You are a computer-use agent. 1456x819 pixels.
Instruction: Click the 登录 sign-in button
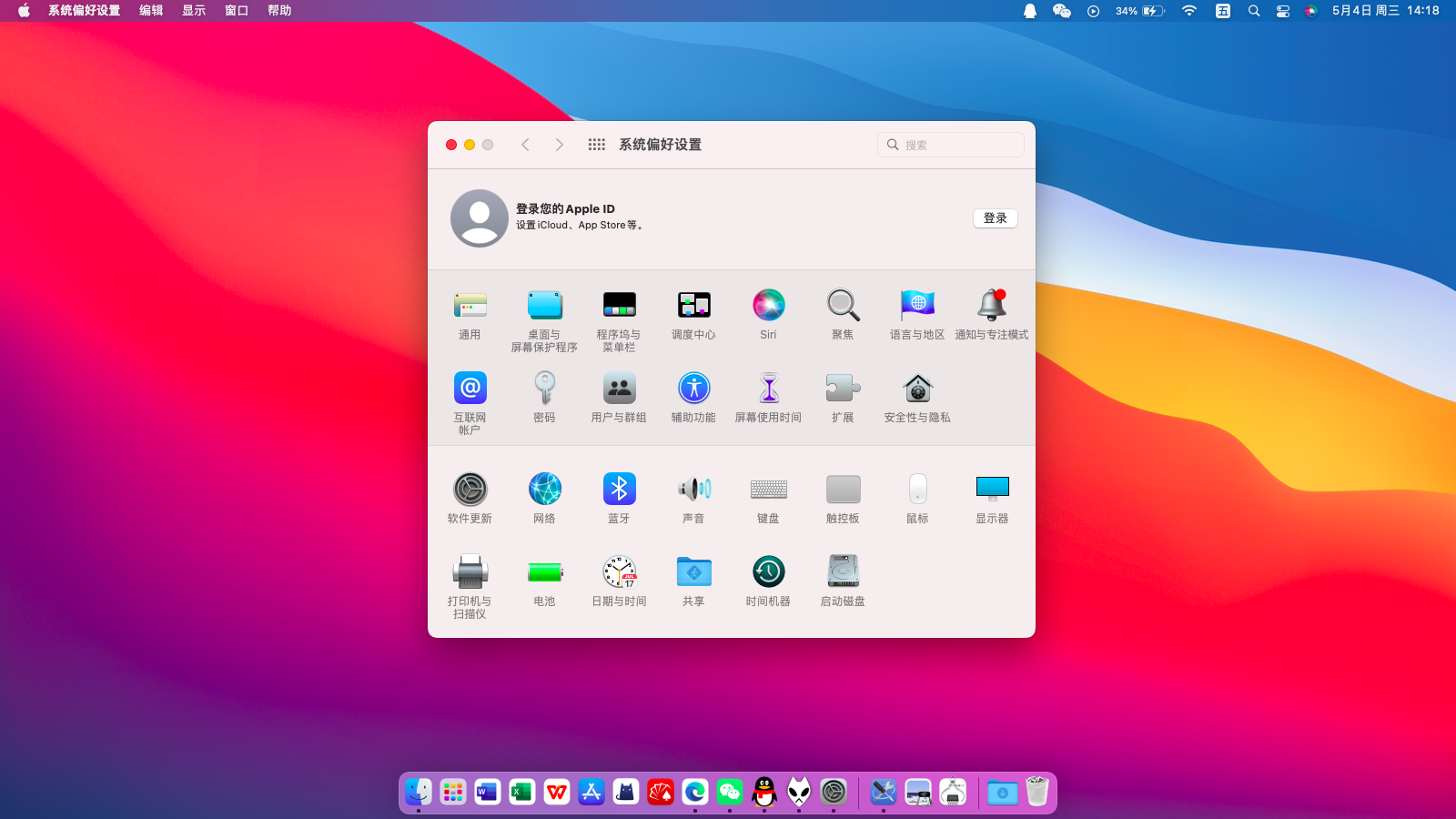pos(996,218)
